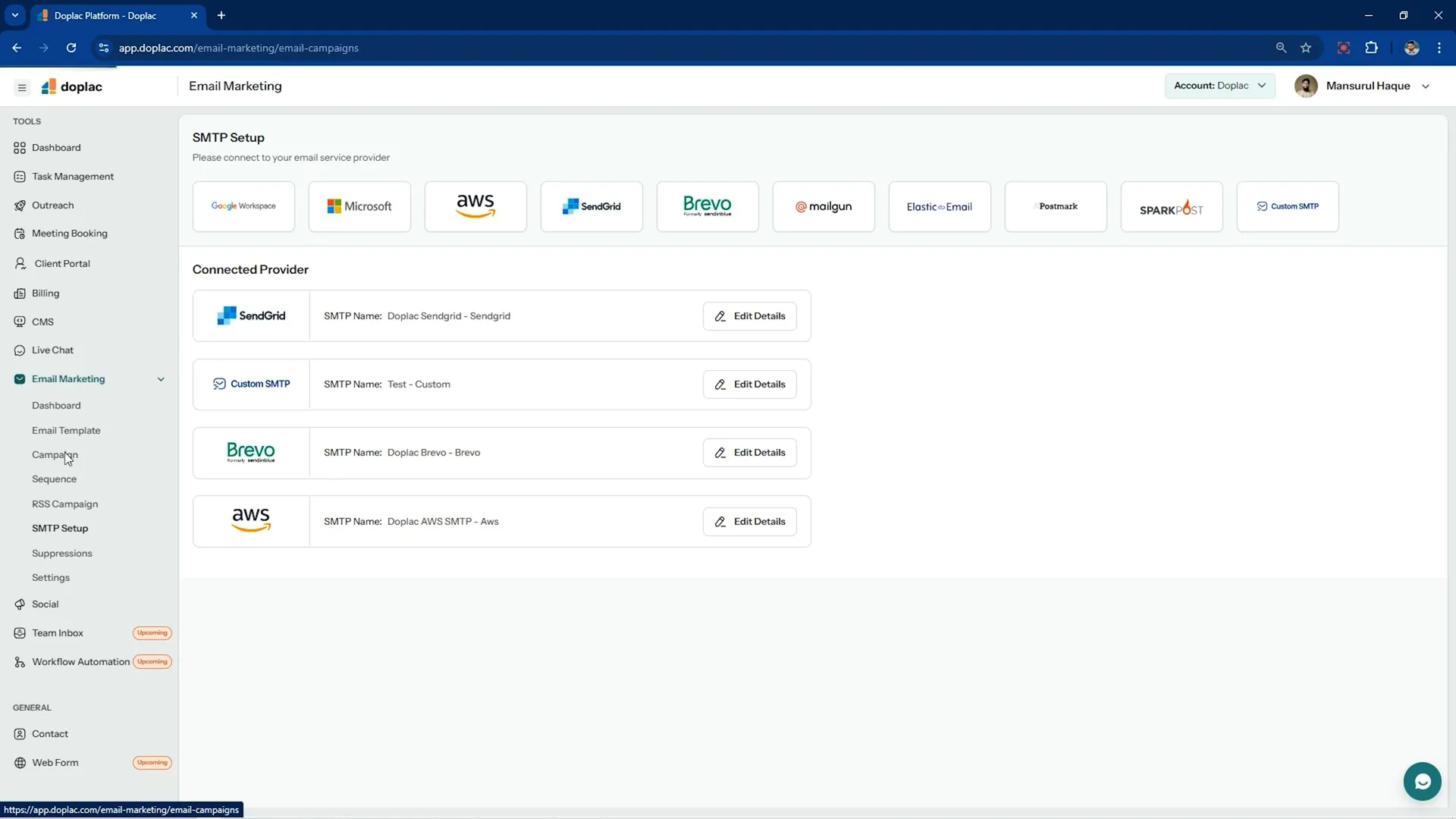Open the Account: Doplac dropdown
The width and height of the screenshot is (1456, 819).
[x=1219, y=86]
